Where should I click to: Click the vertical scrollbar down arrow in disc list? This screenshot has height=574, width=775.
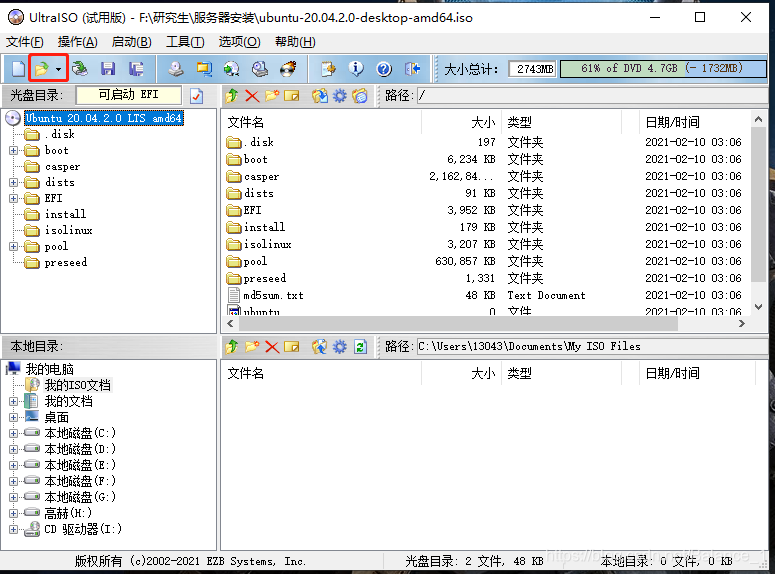pos(758,307)
